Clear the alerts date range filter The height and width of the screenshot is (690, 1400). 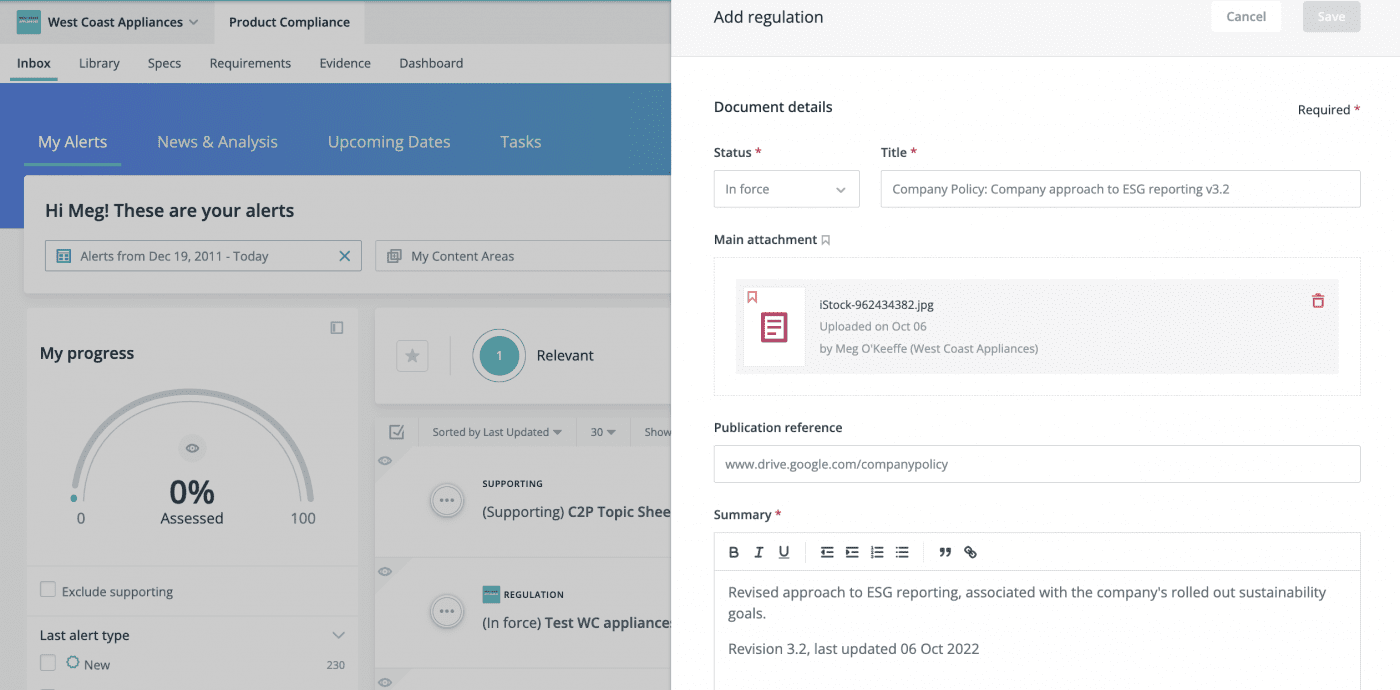coord(345,256)
